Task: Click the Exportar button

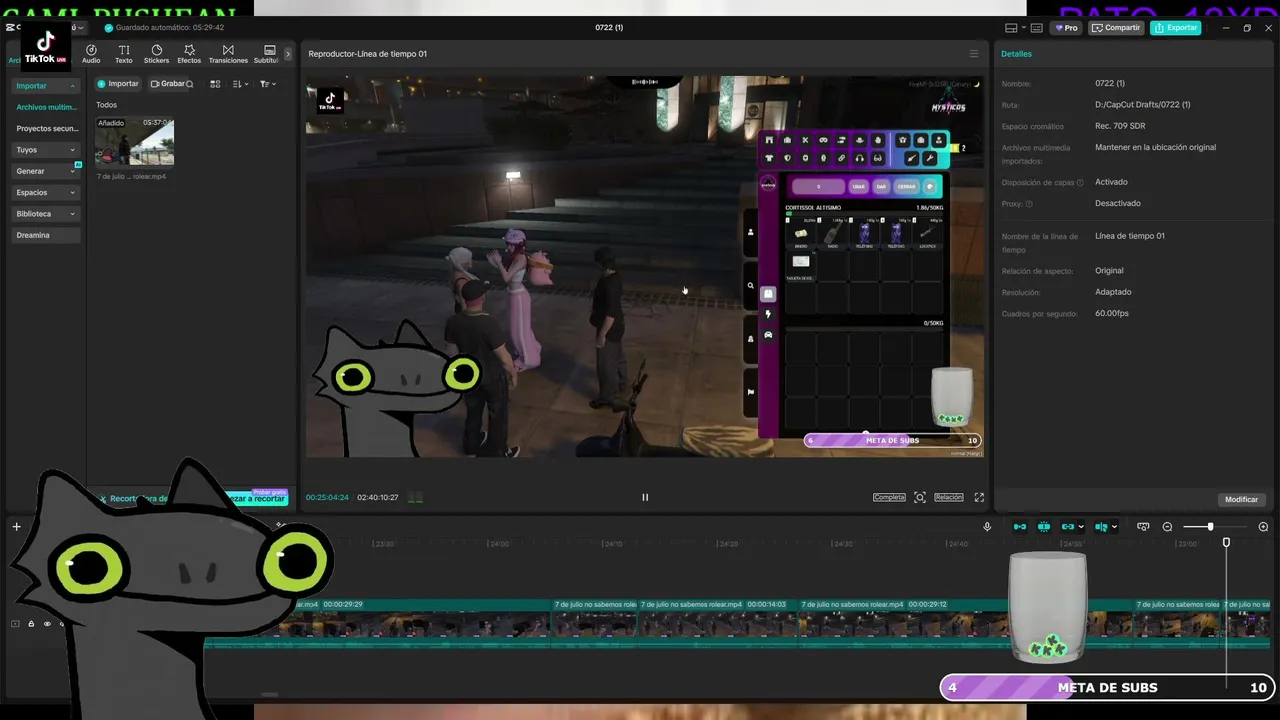Action: tap(1176, 28)
